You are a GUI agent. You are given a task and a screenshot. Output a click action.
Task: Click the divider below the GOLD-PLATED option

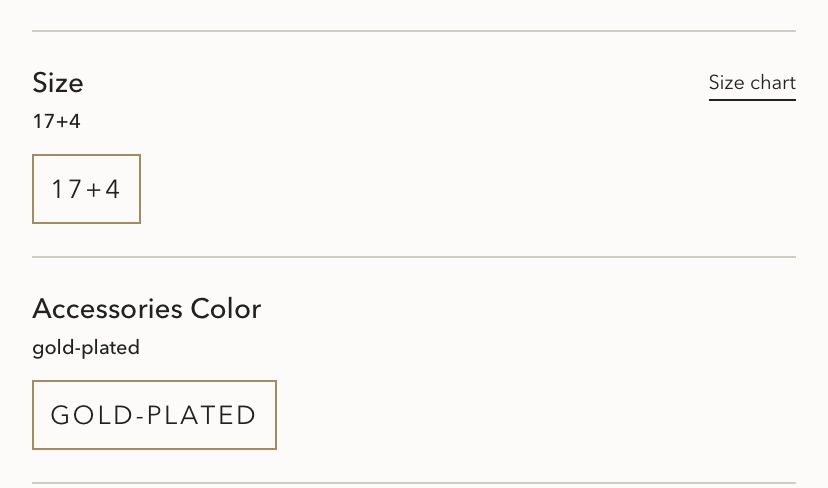[414, 483]
